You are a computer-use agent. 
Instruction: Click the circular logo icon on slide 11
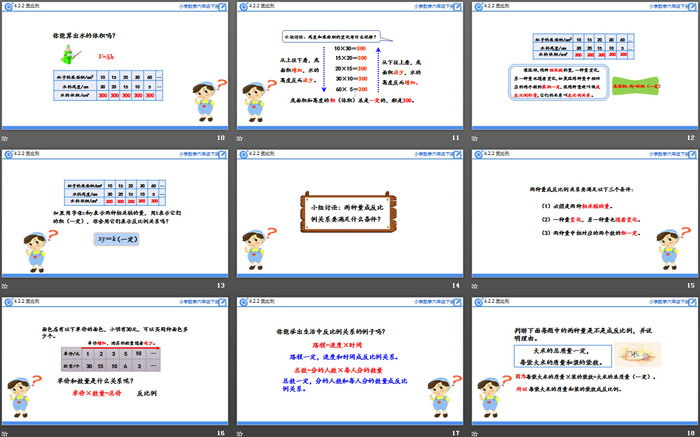pyautogui.click(x=243, y=7)
